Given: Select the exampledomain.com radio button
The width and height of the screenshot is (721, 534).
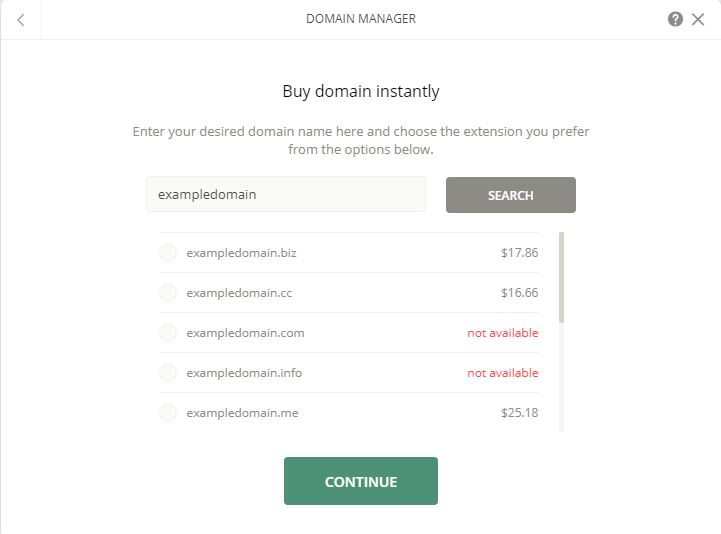Looking at the screenshot, I should (168, 333).
